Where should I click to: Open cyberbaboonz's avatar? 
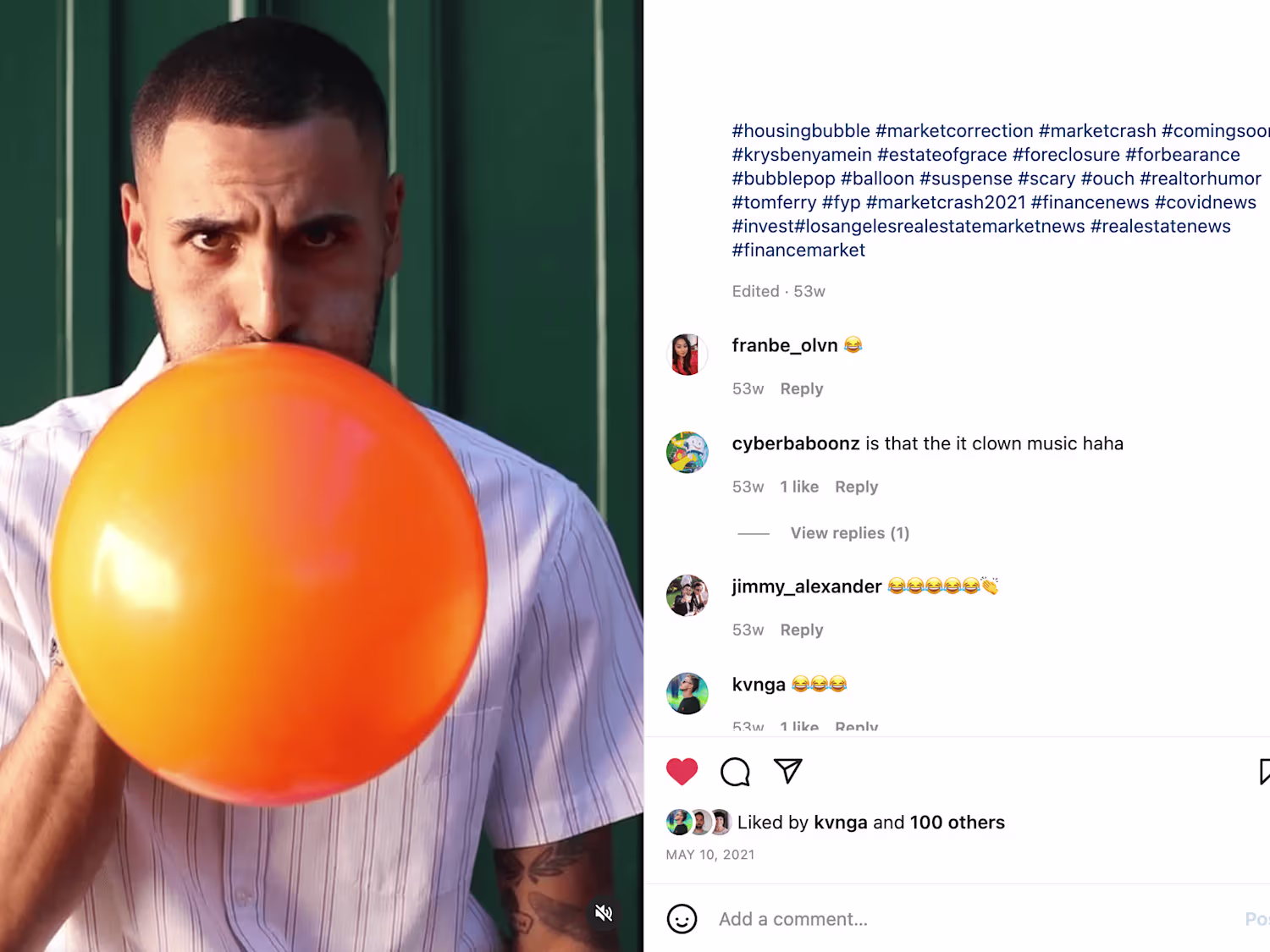point(687,453)
